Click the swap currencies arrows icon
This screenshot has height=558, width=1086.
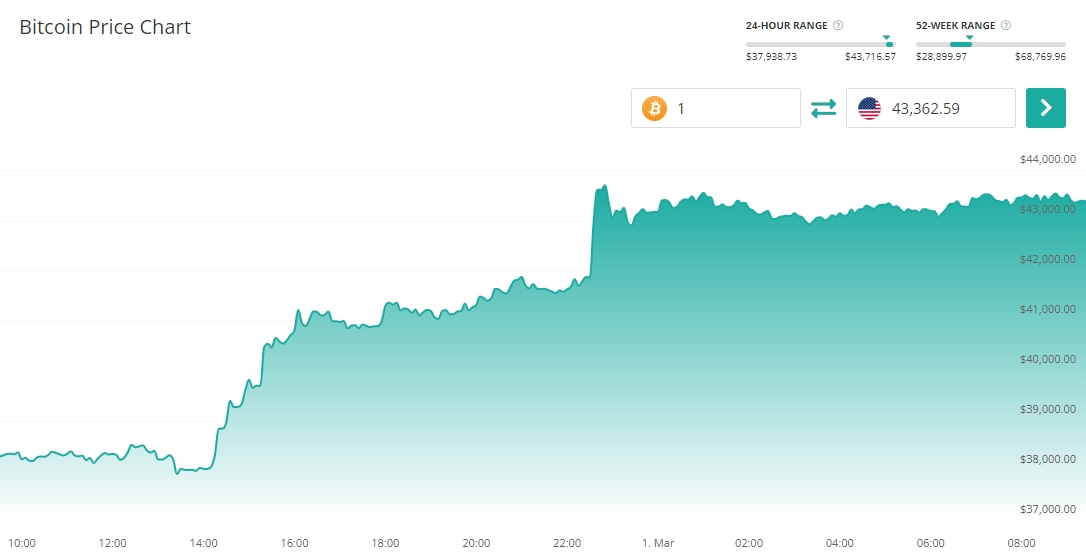pyautogui.click(x=823, y=108)
